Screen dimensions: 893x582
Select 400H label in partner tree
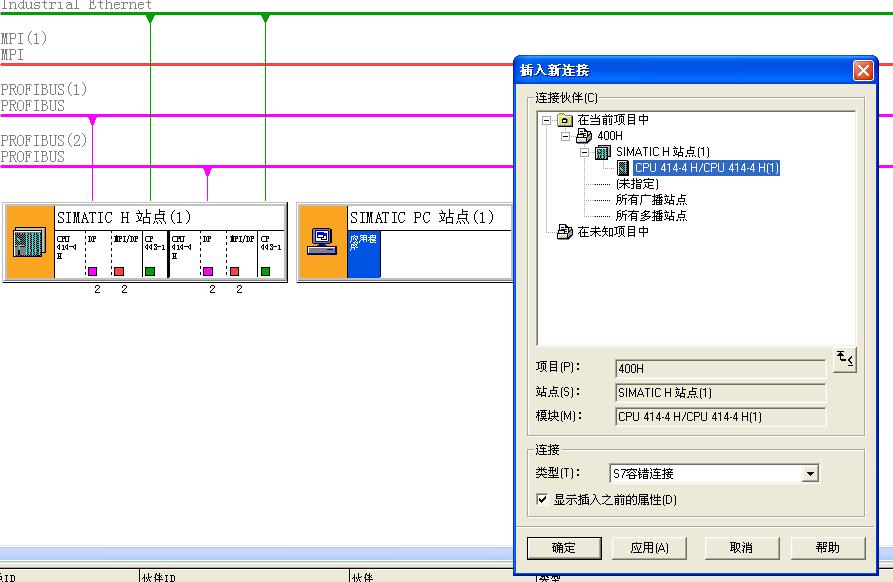click(610, 136)
